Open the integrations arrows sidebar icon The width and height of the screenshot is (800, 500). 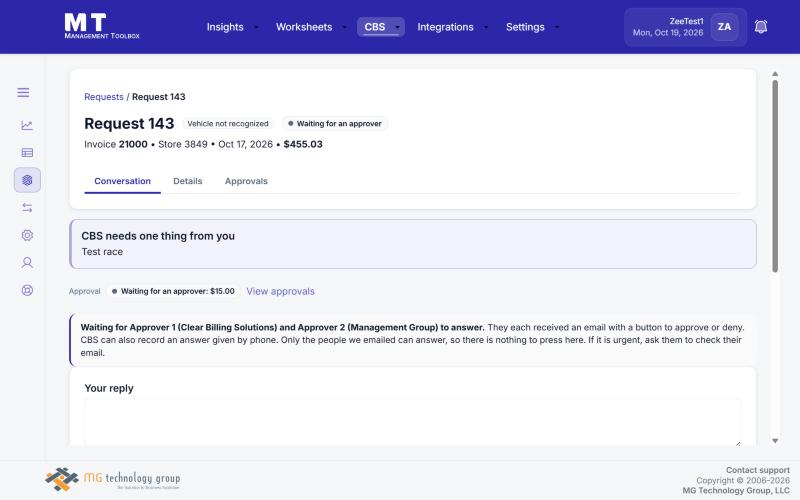click(27, 208)
